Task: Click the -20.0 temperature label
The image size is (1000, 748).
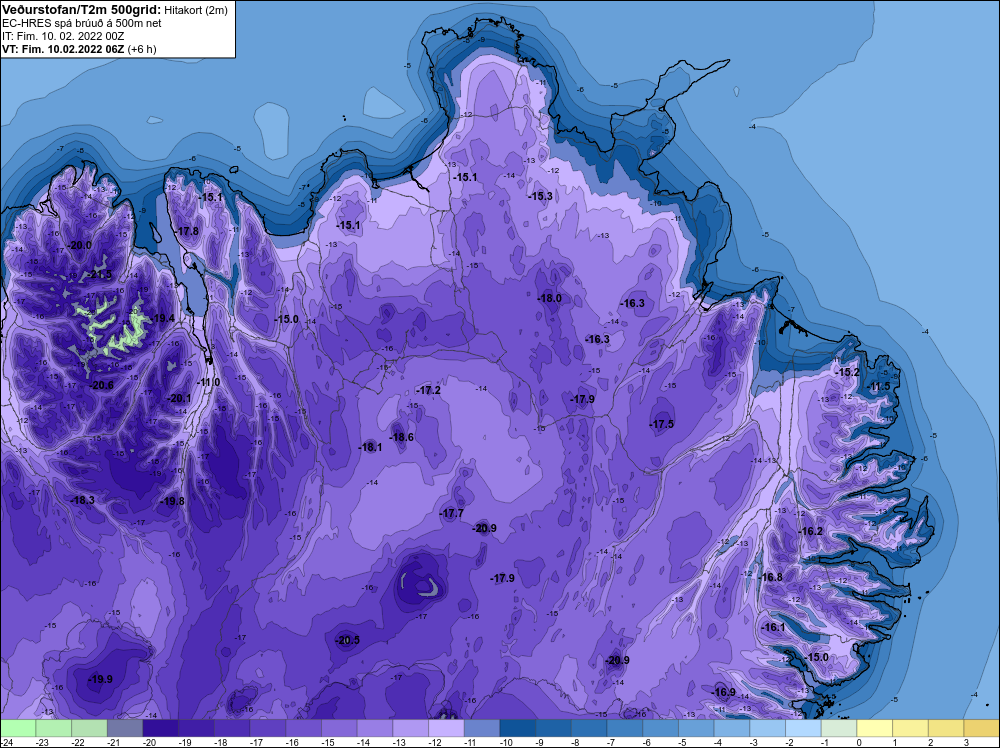Action: 80,246
